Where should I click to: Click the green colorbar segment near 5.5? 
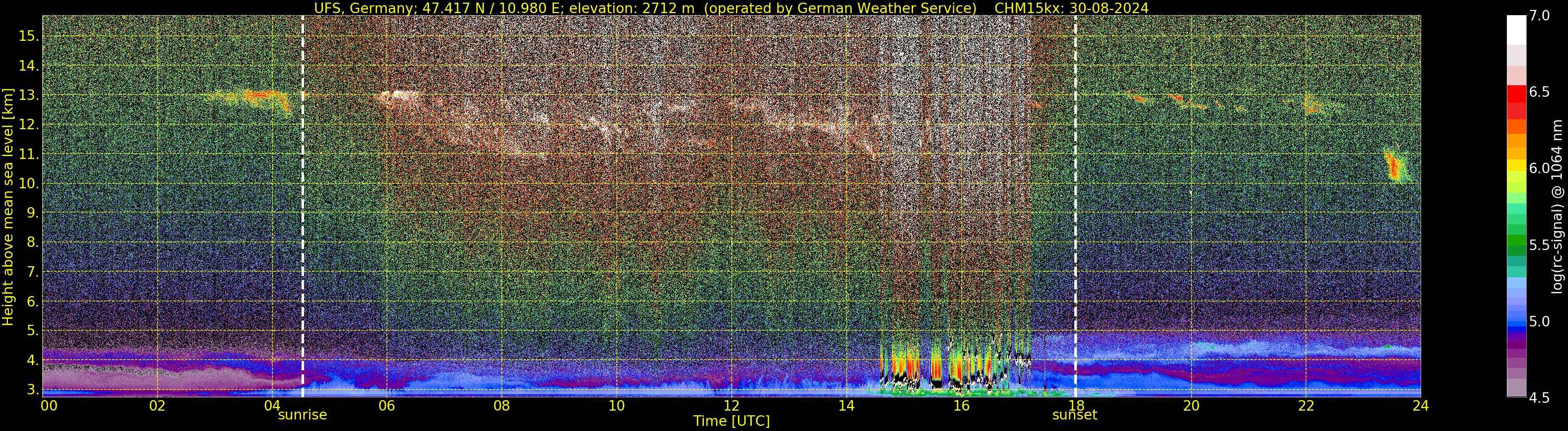coord(1516,241)
